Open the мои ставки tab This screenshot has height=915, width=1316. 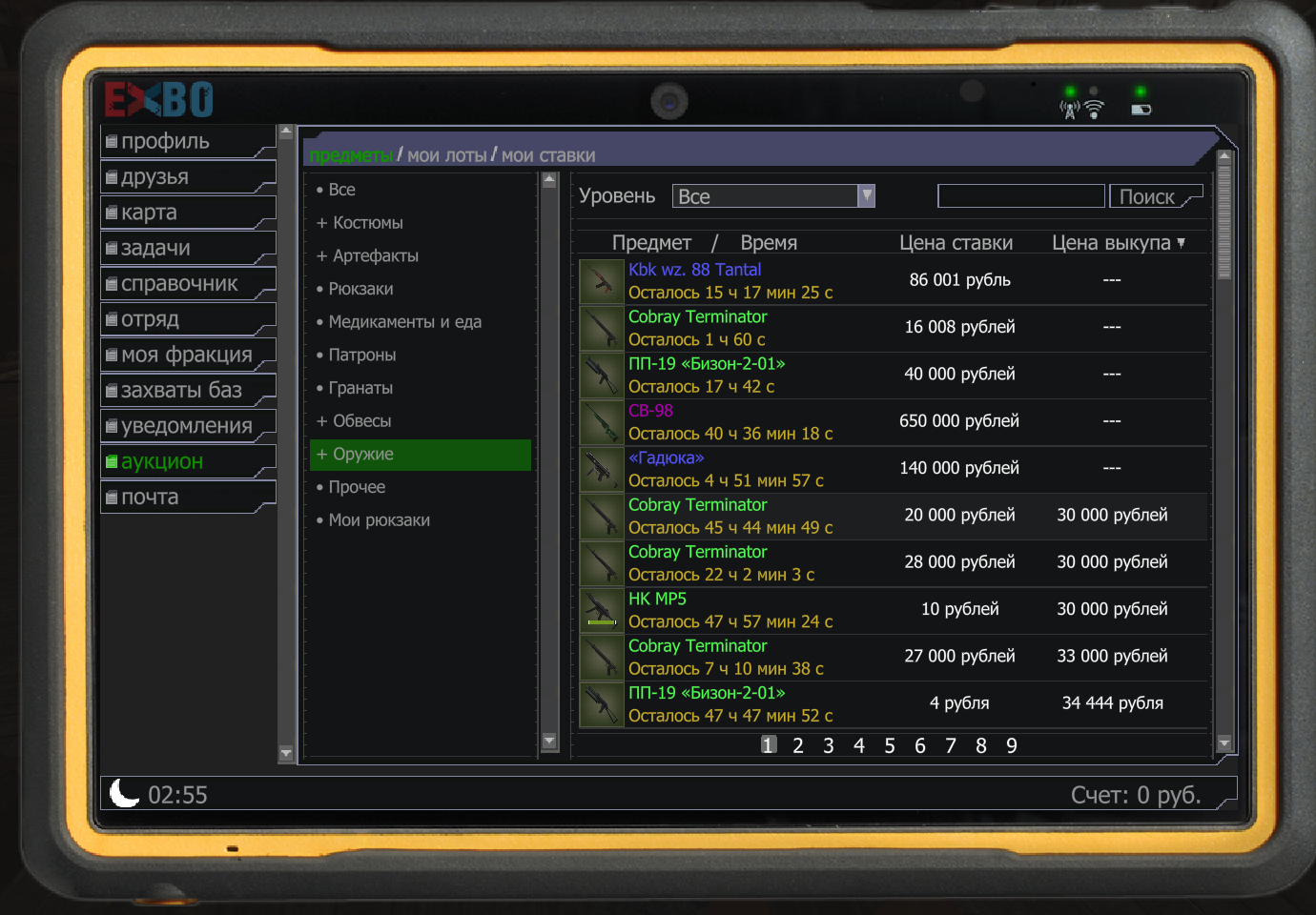pyautogui.click(x=548, y=155)
